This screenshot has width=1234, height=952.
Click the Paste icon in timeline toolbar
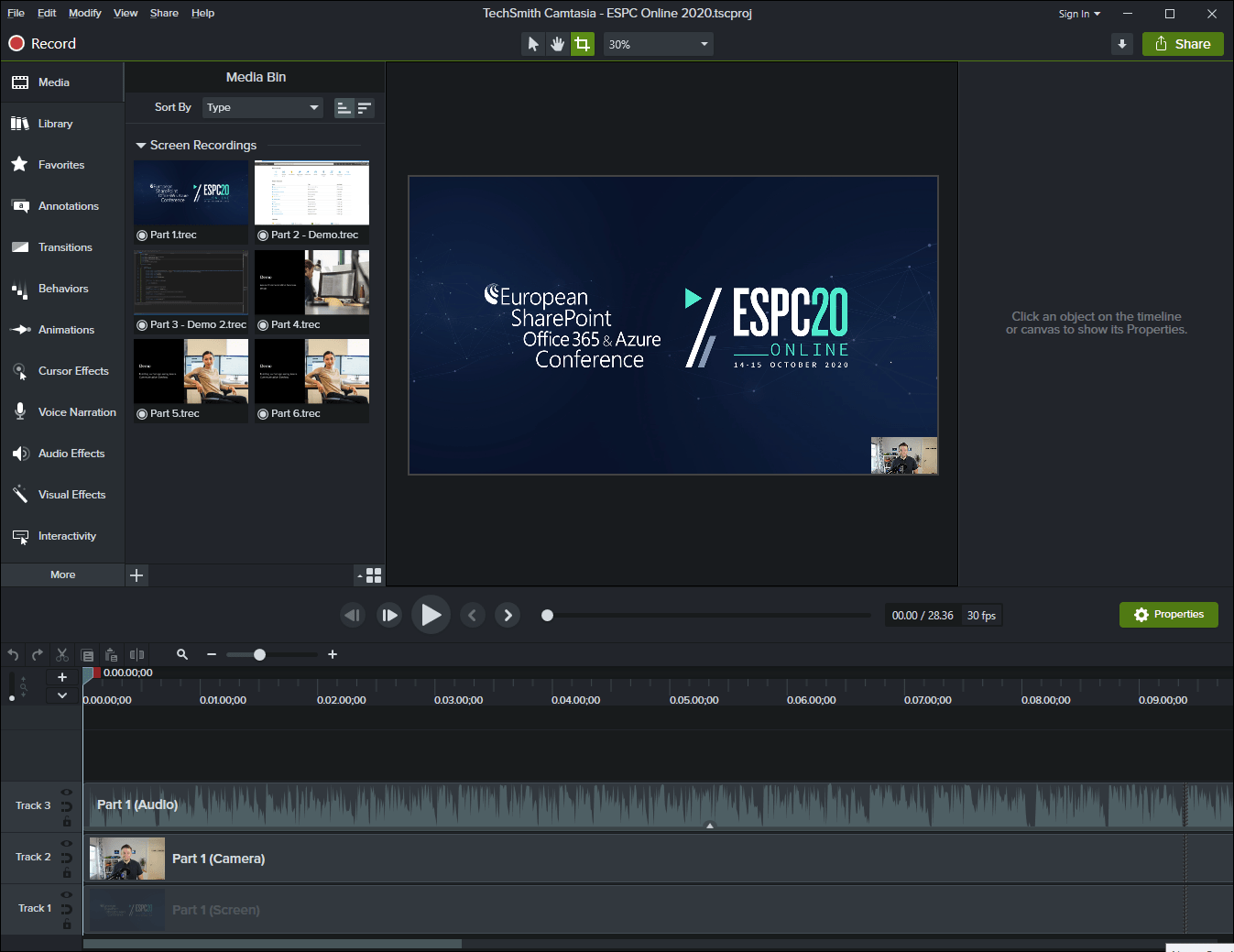click(x=112, y=655)
